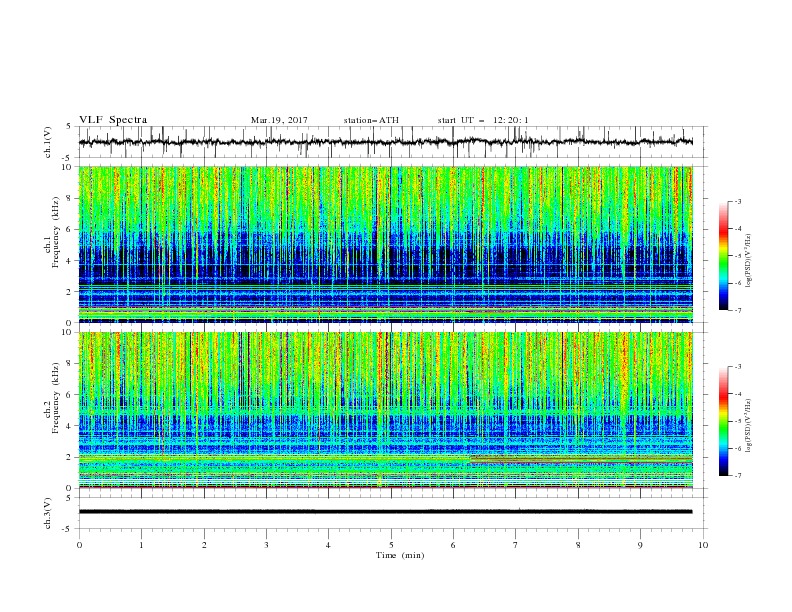Click time axis tick label '2'
The width and height of the screenshot is (792, 612).
tap(204, 545)
